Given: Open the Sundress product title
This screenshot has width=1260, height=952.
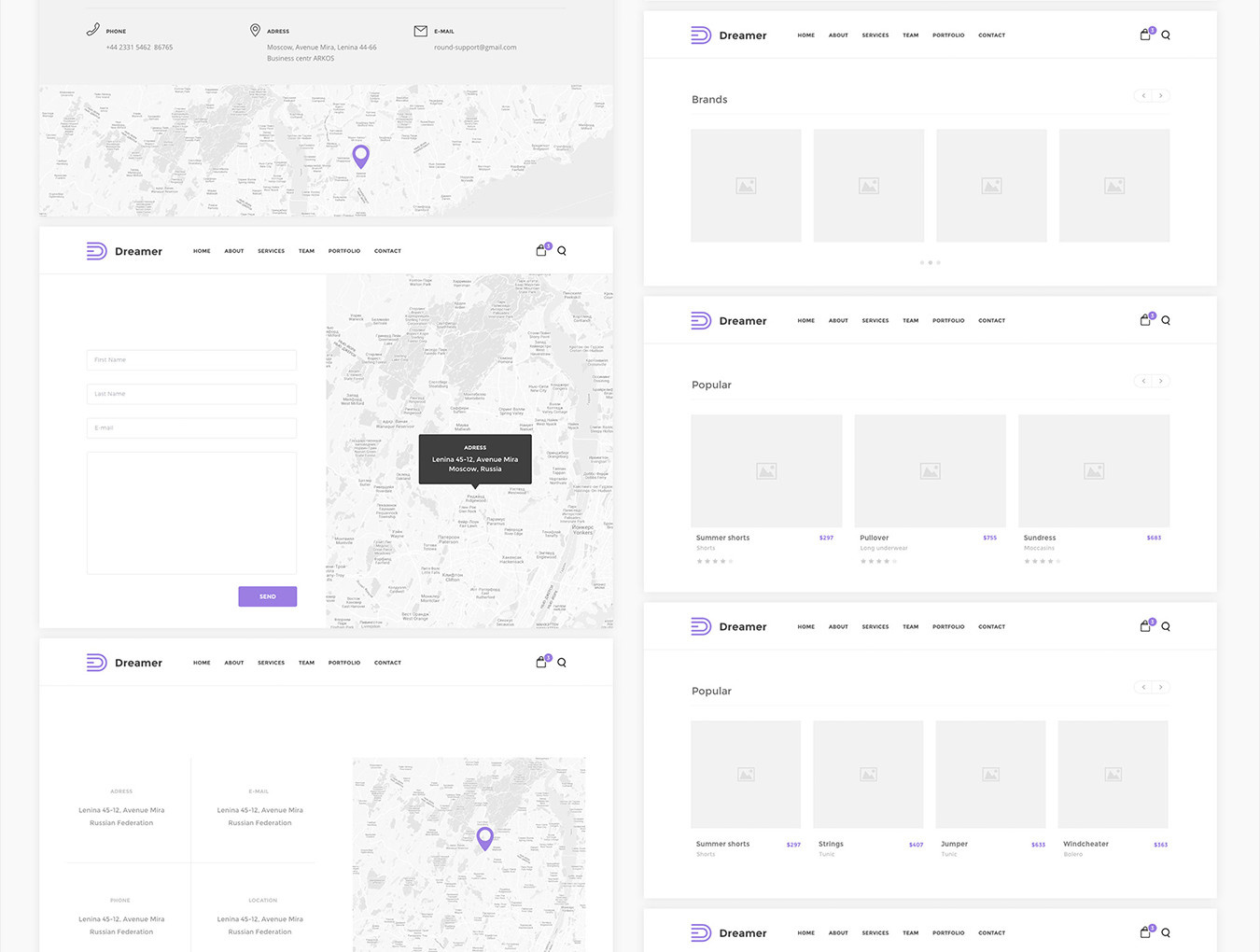Looking at the screenshot, I should [x=1039, y=538].
